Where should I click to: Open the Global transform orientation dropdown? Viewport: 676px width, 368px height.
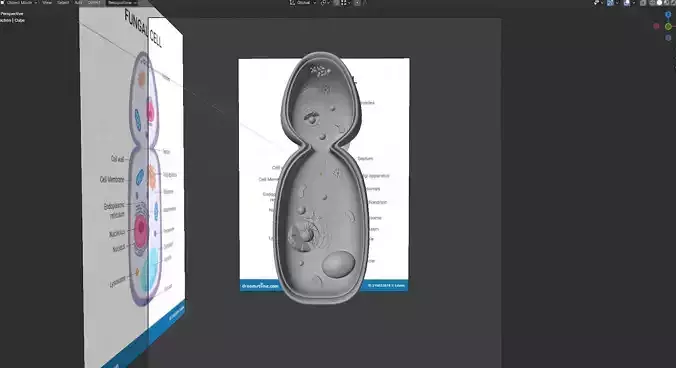pos(304,3)
